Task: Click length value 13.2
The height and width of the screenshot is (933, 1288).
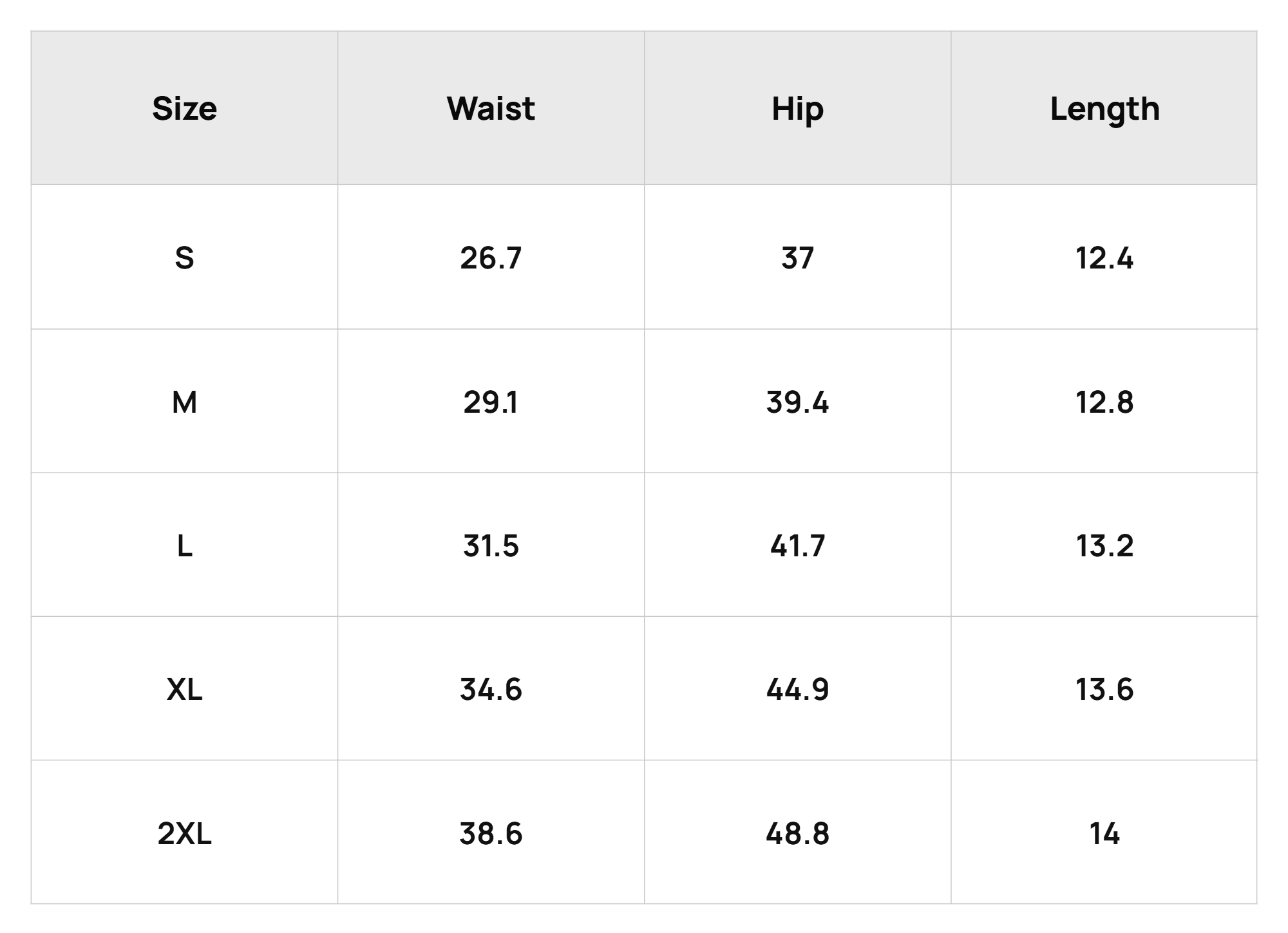Action: pyautogui.click(x=1104, y=545)
